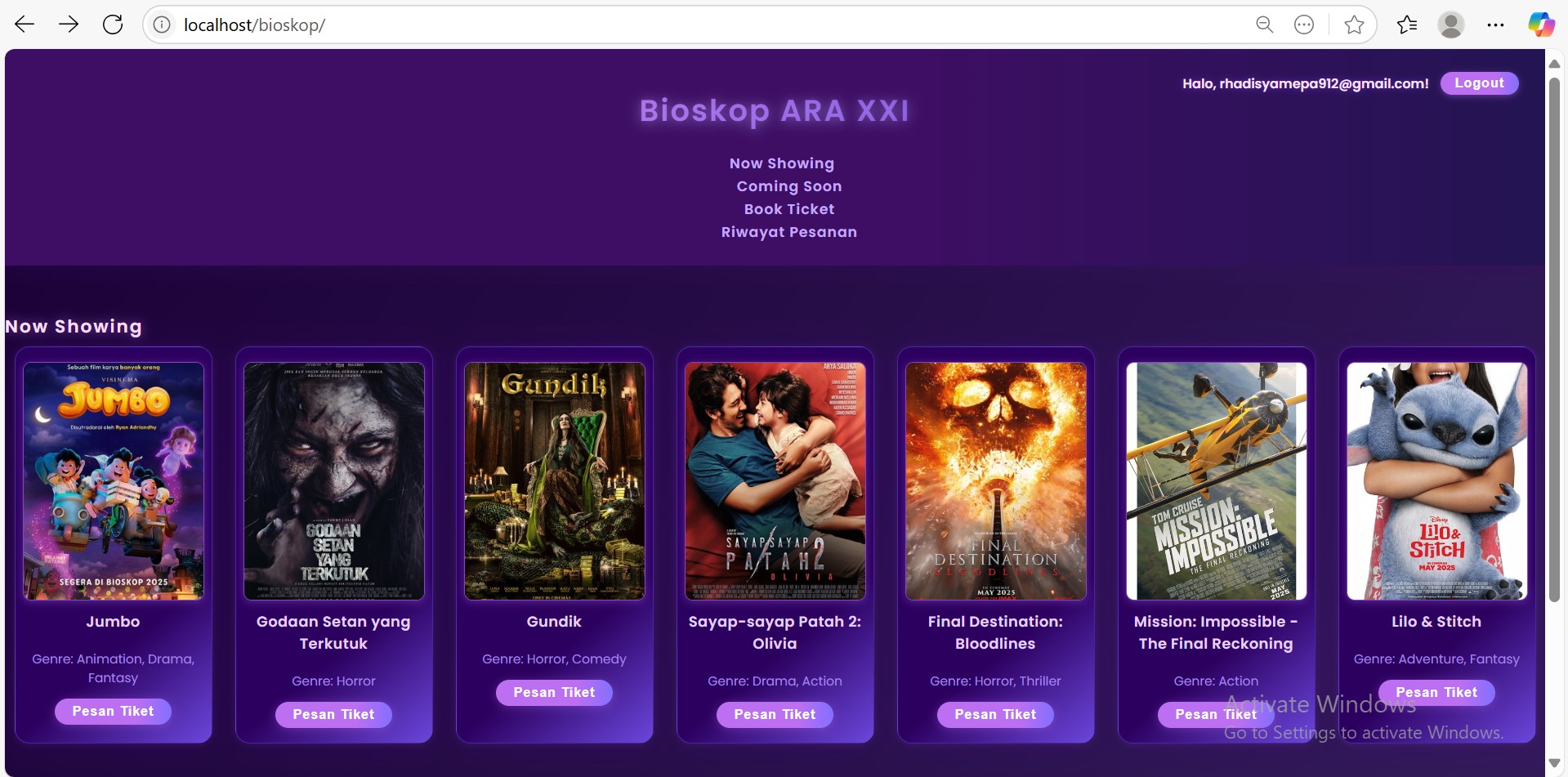Refresh the bioskop page
1568x777 pixels.
[x=113, y=25]
